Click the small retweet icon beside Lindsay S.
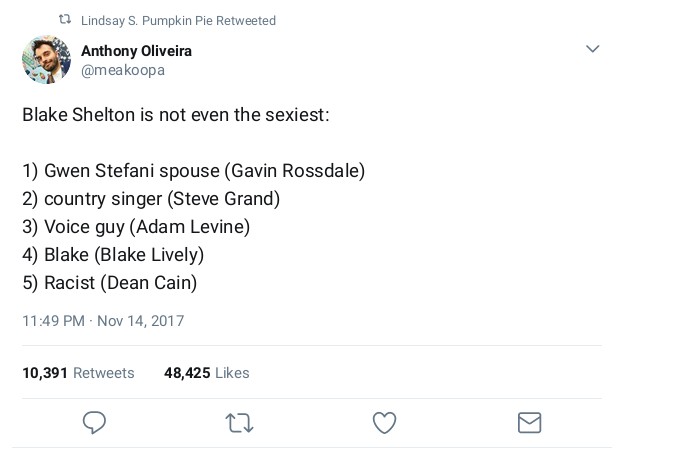The image size is (698, 456). (x=65, y=20)
